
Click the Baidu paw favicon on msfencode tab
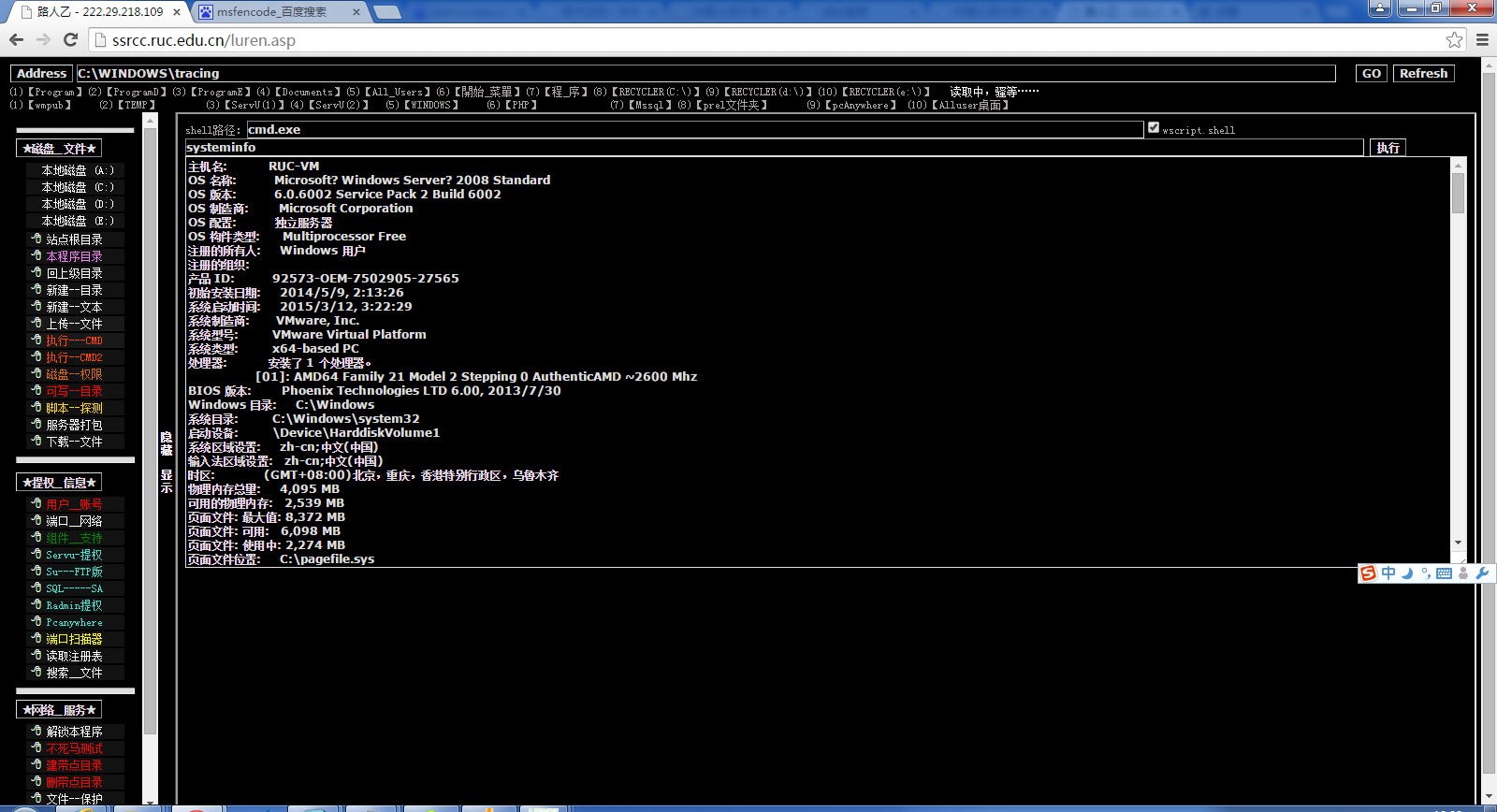(x=206, y=12)
